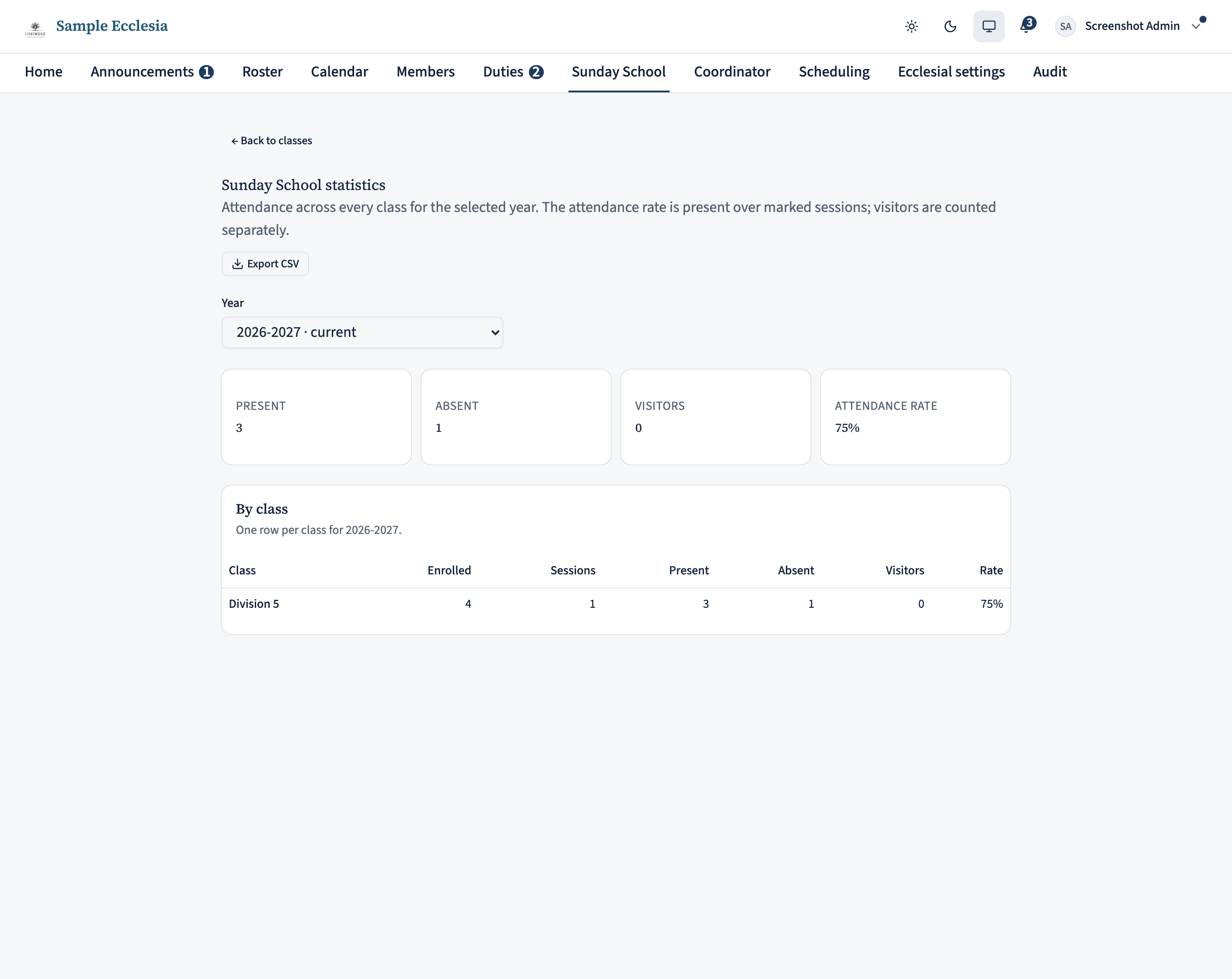The image size is (1232, 979).
Task: Click the Back to classes link
Action: coord(271,140)
